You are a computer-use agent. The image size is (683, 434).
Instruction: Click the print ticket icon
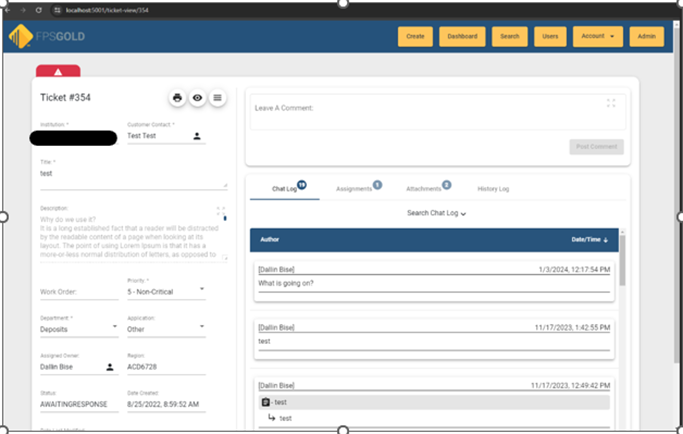(177, 98)
